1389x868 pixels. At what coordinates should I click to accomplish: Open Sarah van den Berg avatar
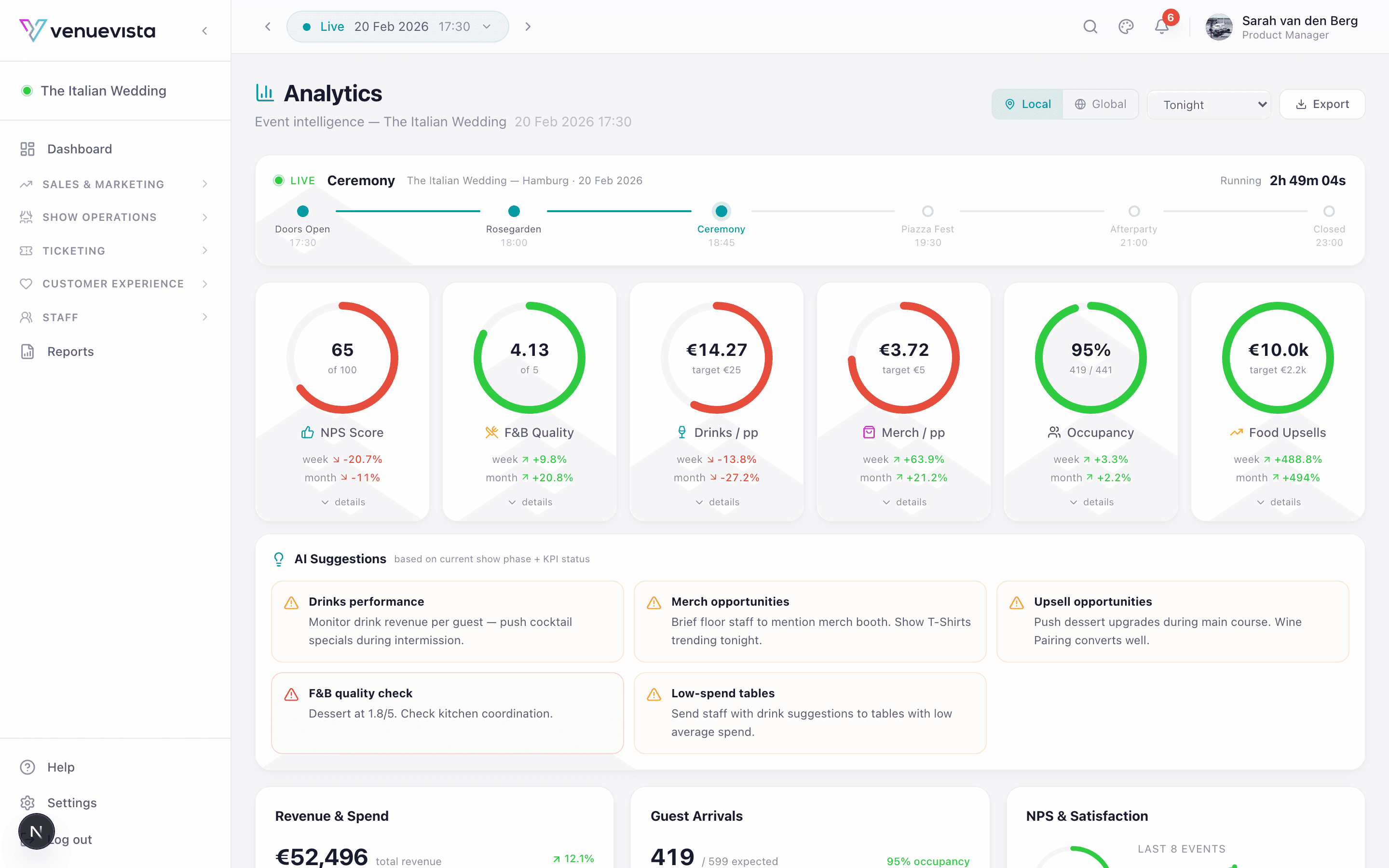coord(1219,27)
